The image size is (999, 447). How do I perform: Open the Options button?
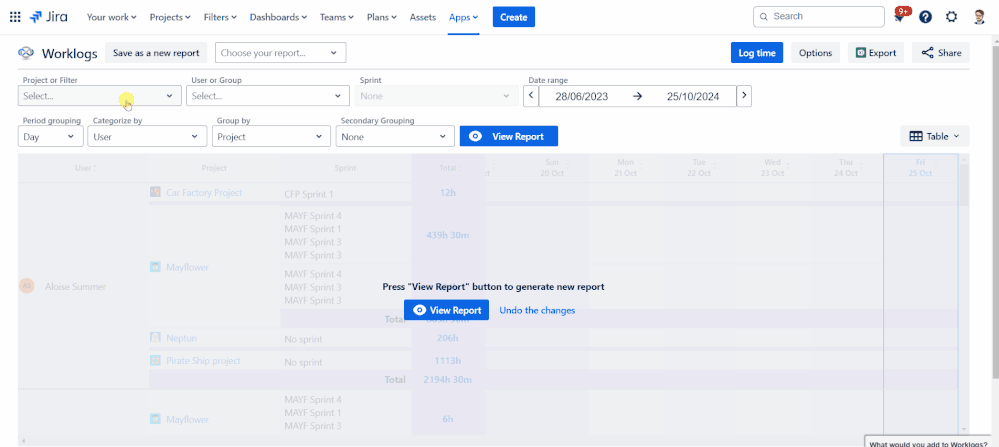point(816,53)
